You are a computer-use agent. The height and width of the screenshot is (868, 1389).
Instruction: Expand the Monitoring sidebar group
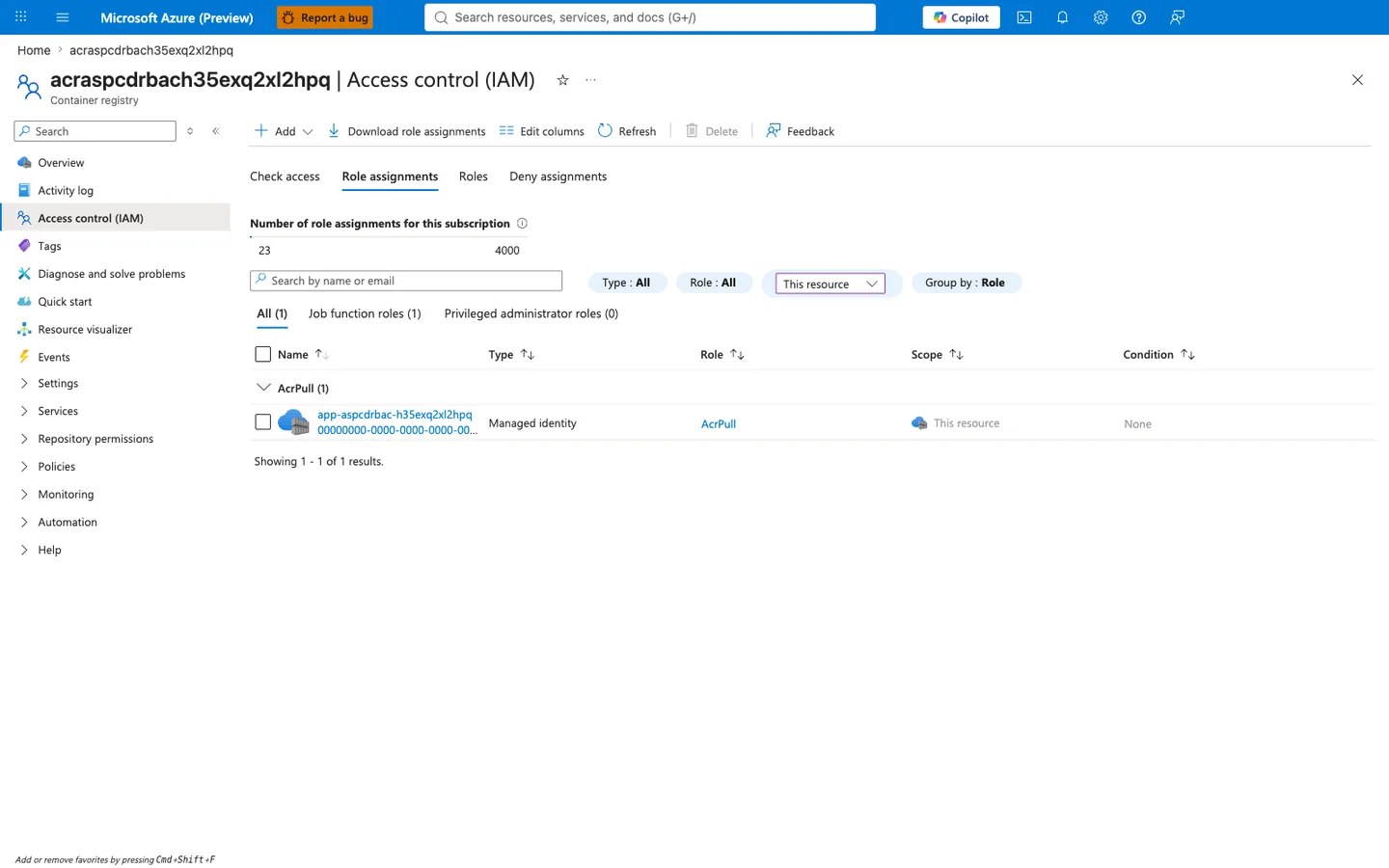(116, 495)
